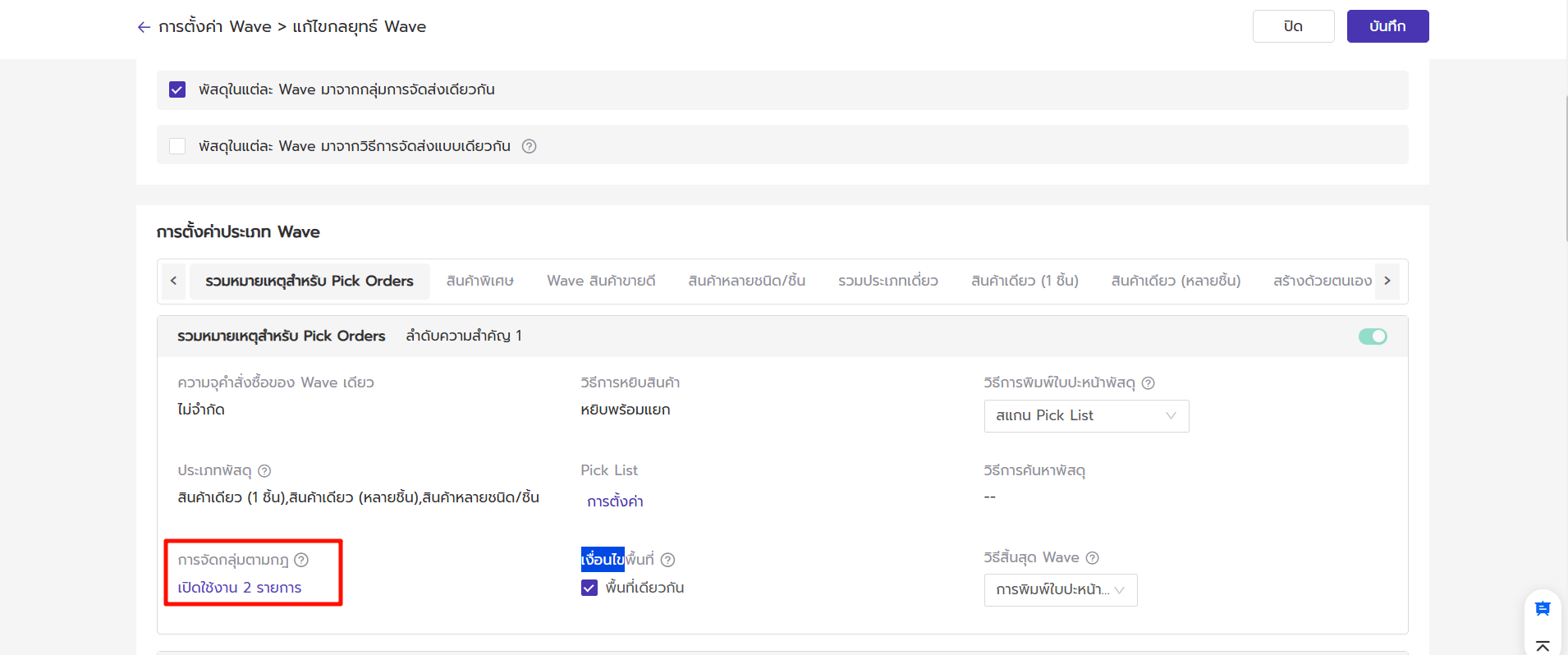Click help icon next to วิธีสิ้นสุด Wave

1092,558
